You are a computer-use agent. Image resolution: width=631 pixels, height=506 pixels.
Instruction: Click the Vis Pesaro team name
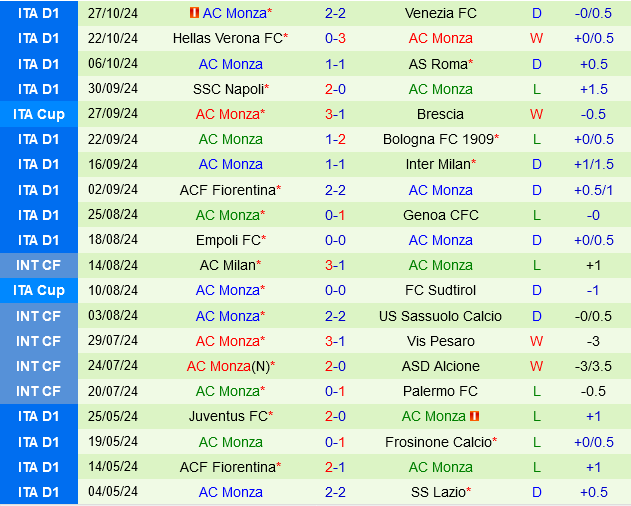point(440,341)
